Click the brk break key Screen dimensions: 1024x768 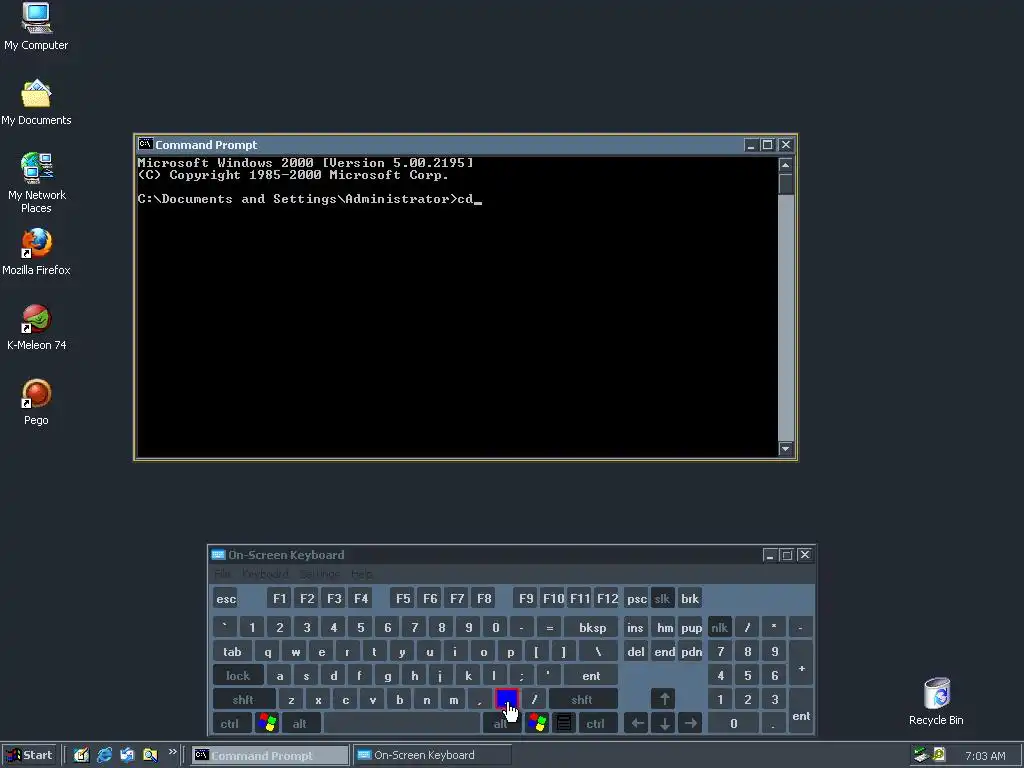(690, 598)
